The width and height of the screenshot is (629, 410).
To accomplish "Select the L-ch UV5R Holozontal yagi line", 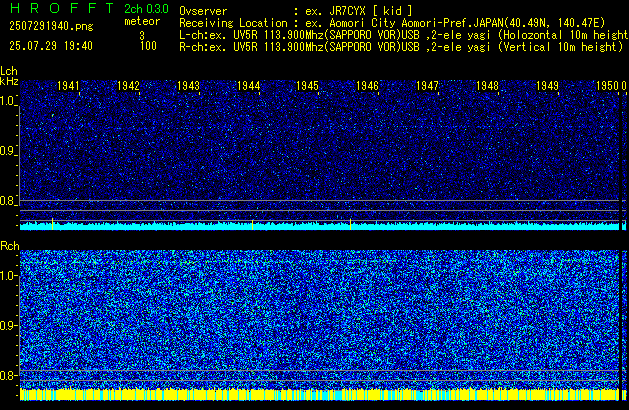I will 404,35.
